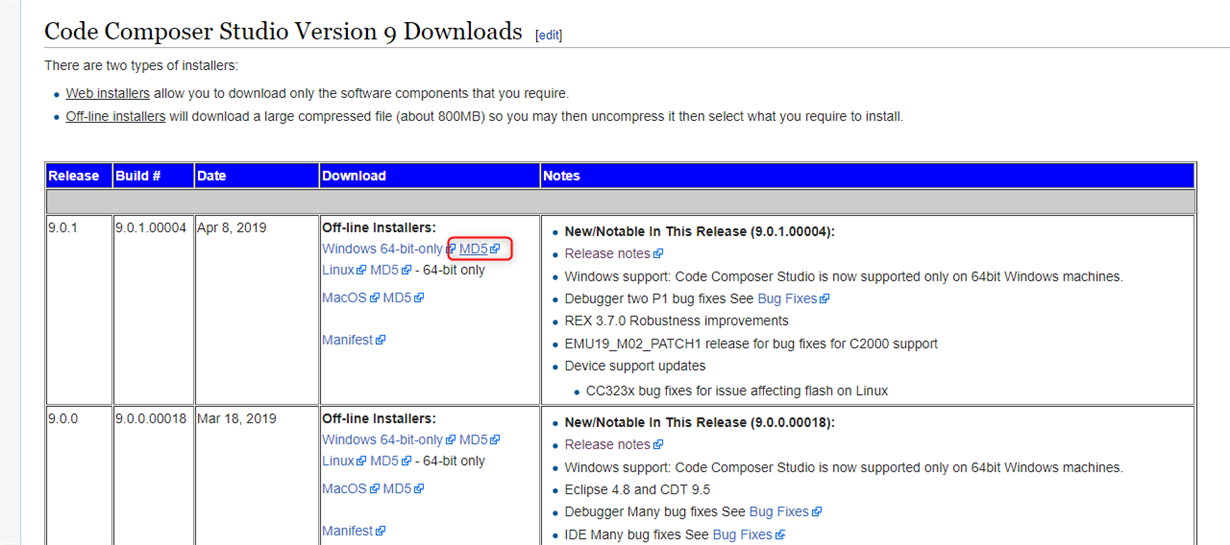Click the Download column header
The image size is (1230, 545).
pos(429,175)
